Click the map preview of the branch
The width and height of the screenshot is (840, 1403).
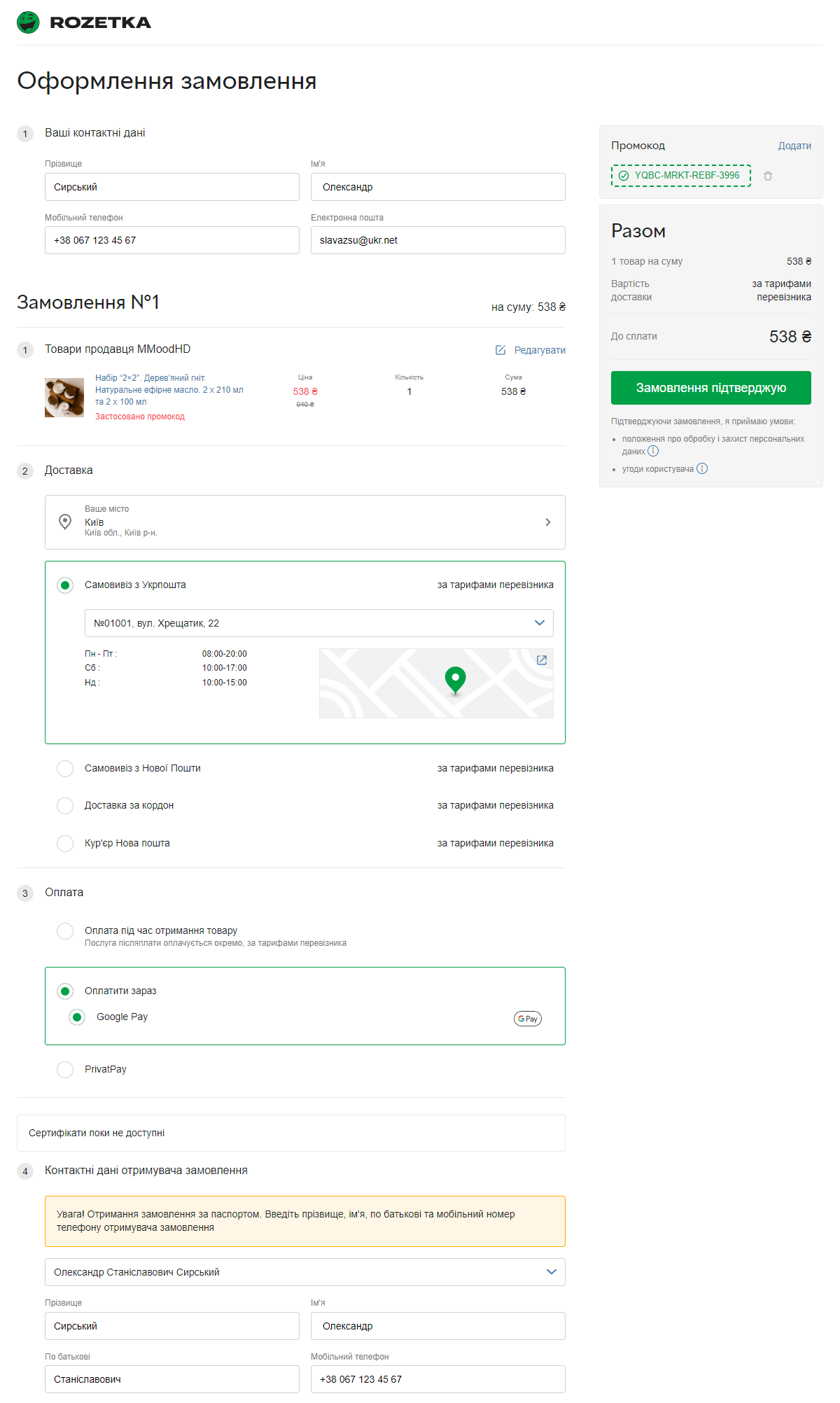[x=436, y=683]
